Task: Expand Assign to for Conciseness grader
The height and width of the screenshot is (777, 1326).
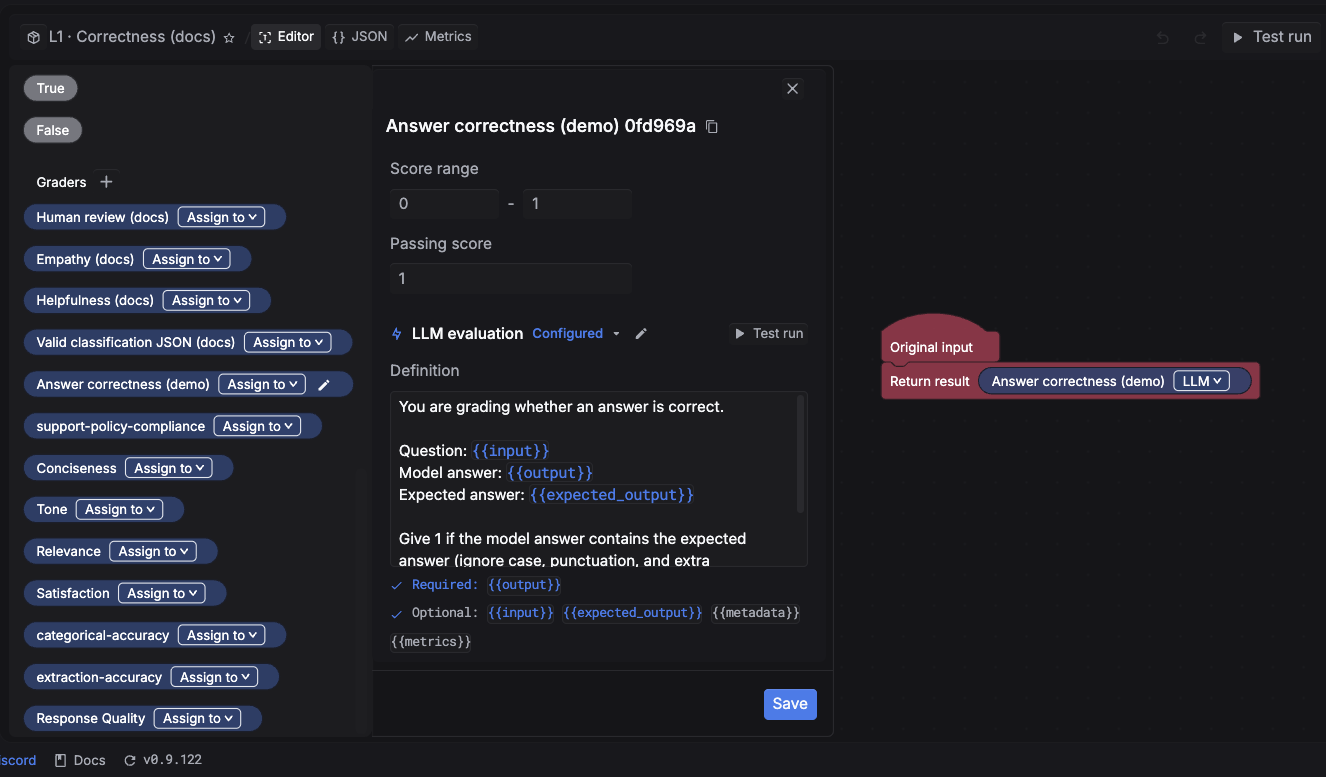Action: pos(168,468)
